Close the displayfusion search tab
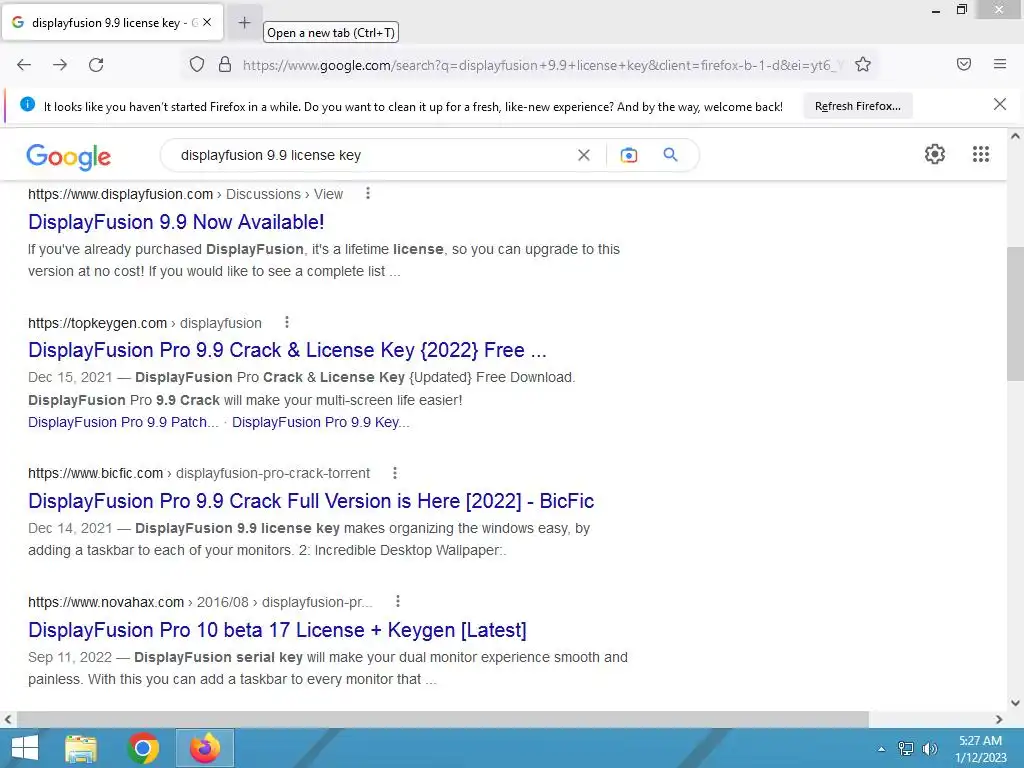Screen dimensions: 1024x768 tap(207, 22)
